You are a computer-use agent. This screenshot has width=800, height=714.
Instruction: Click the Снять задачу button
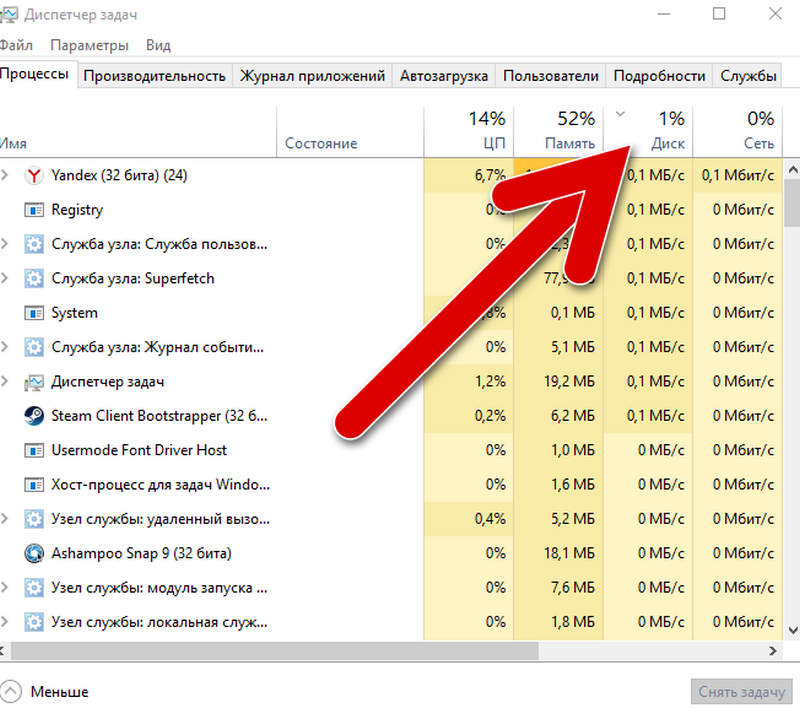[741, 692]
